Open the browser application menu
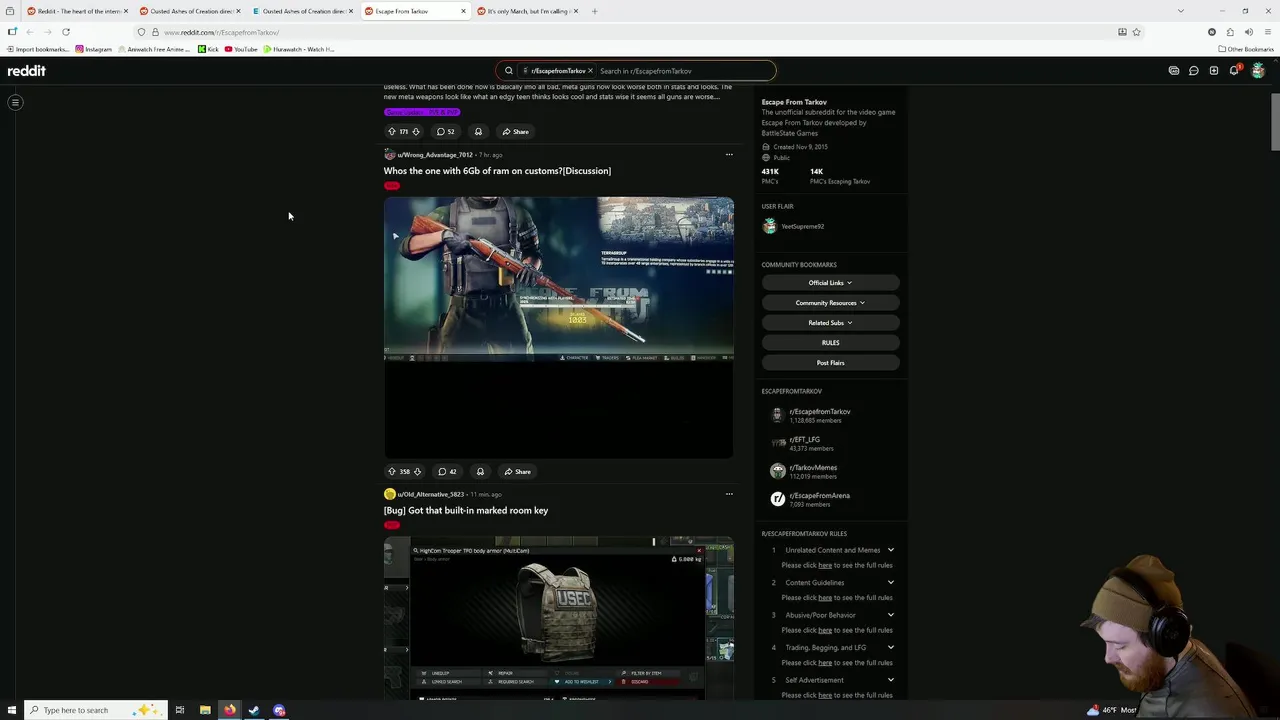Screen dimensions: 1280x720 pos(1266,32)
